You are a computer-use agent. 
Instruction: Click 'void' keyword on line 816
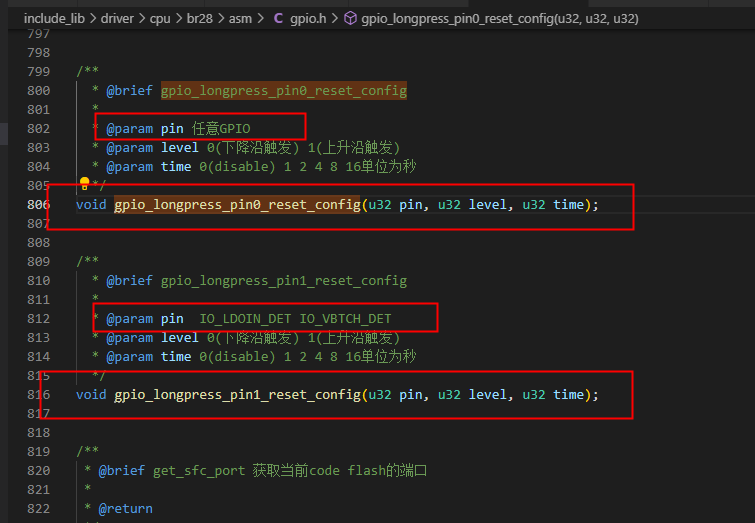pyautogui.click(x=91, y=395)
